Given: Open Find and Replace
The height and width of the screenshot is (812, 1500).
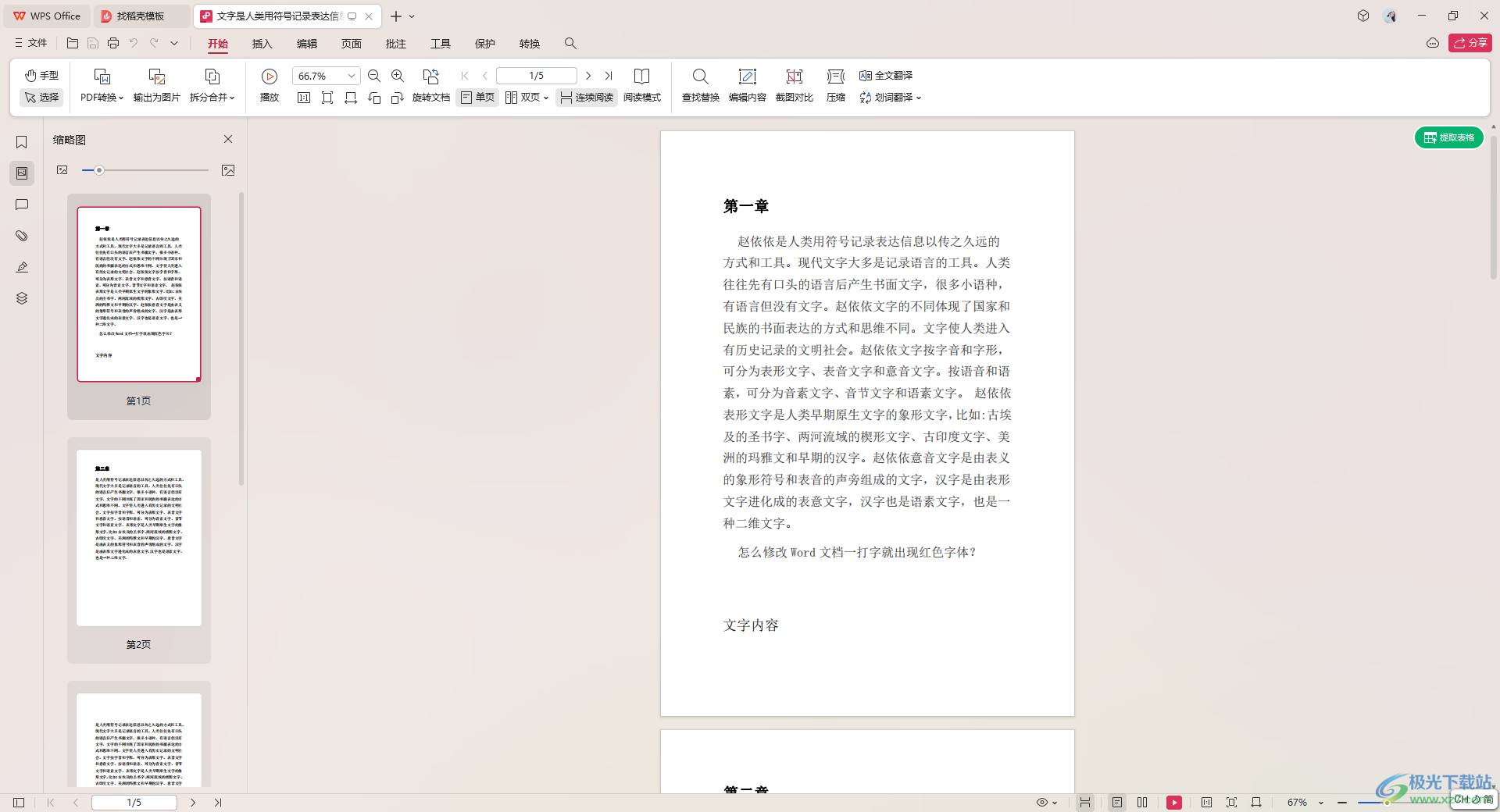Looking at the screenshot, I should coord(701,86).
